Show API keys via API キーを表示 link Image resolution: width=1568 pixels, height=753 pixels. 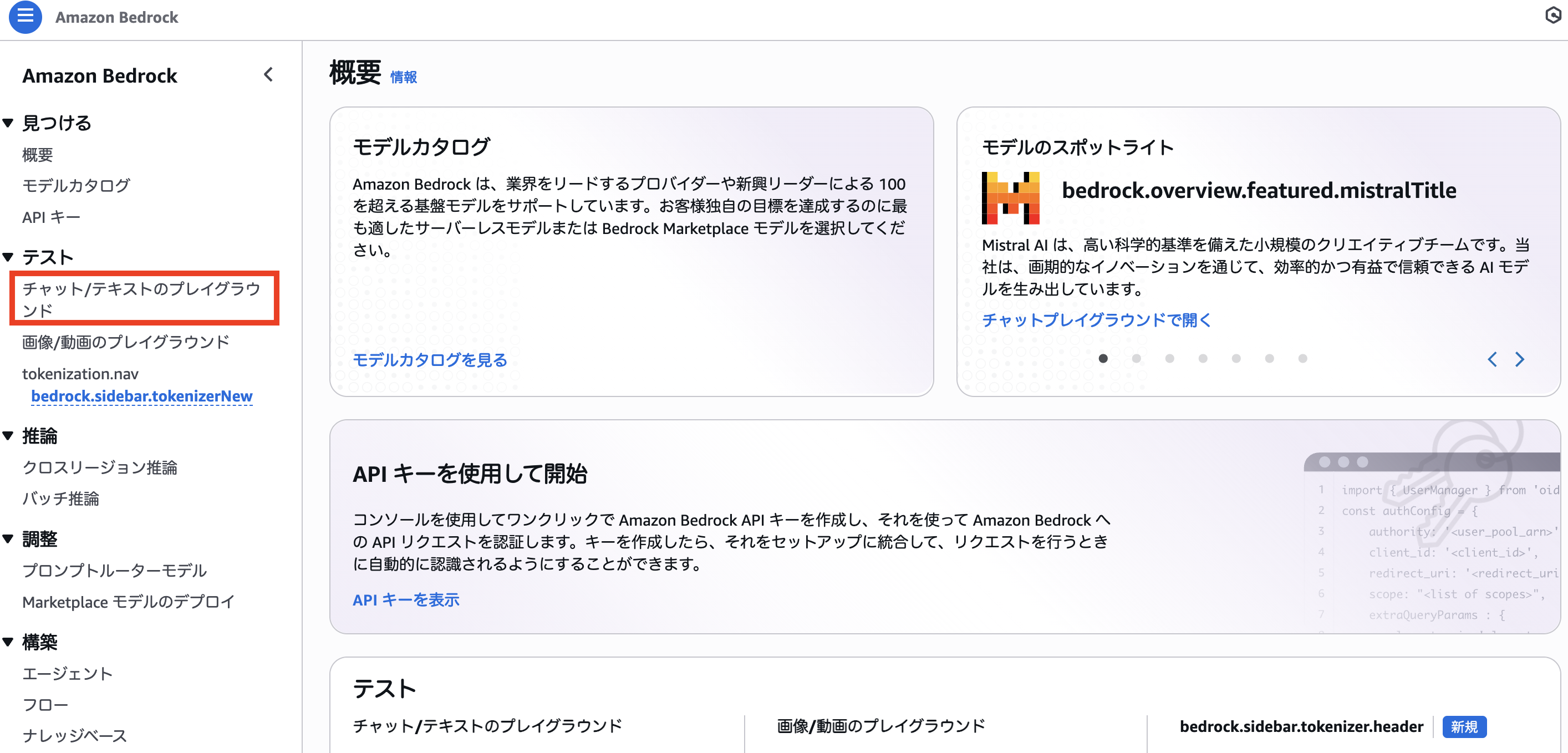tap(406, 599)
